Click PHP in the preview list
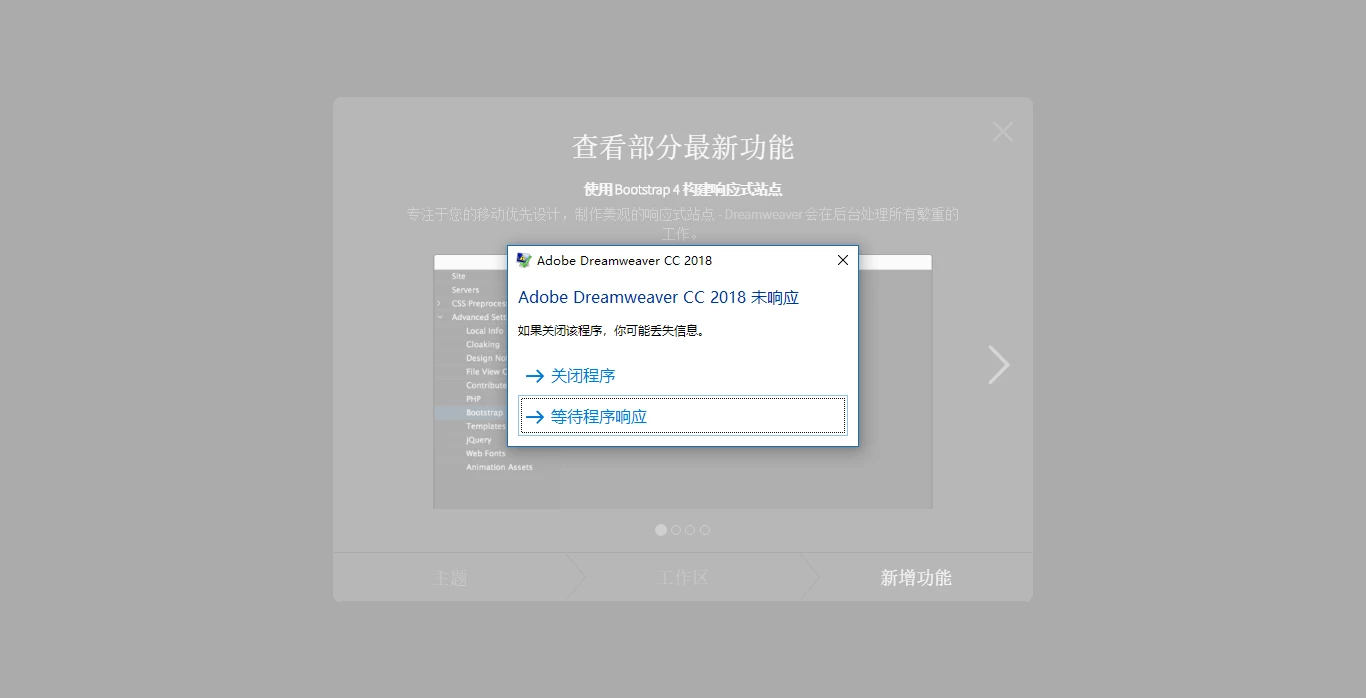 pos(473,399)
